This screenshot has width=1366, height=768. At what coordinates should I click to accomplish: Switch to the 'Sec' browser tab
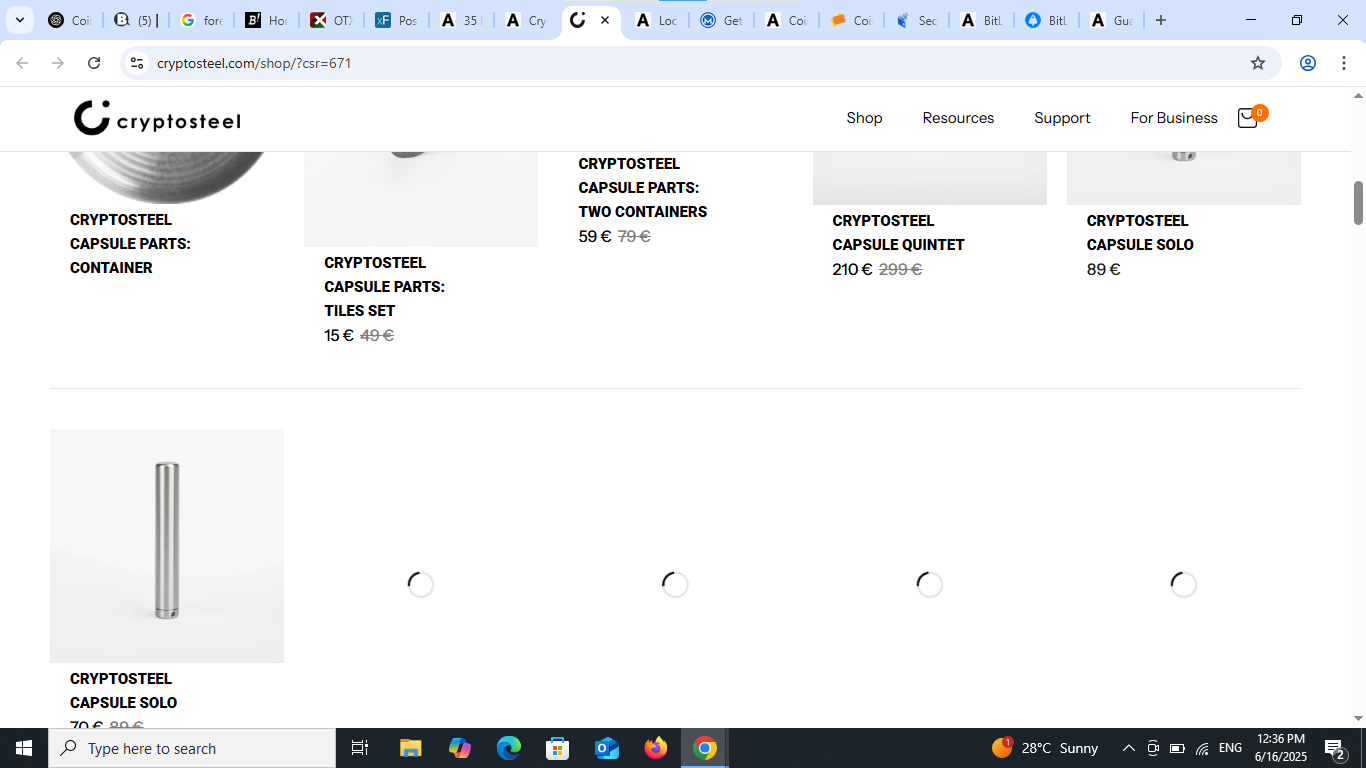tap(916, 20)
